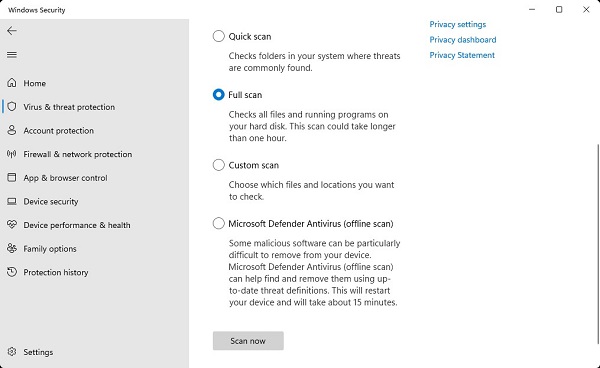
Task: Click the Home house icon
Action: click(x=12, y=83)
